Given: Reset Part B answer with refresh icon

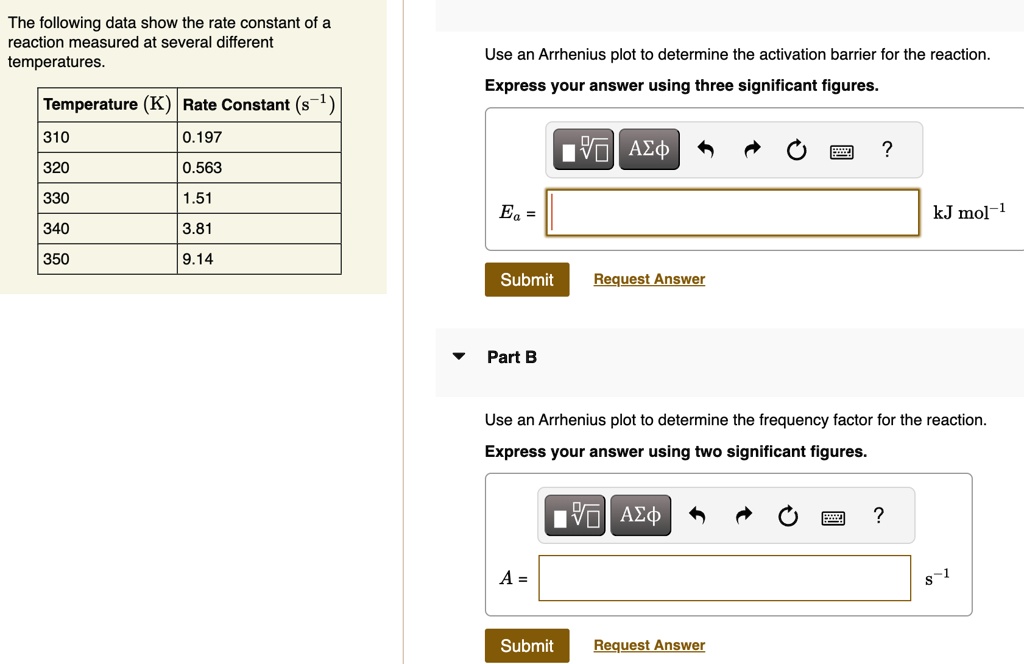Looking at the screenshot, I should 788,517.
